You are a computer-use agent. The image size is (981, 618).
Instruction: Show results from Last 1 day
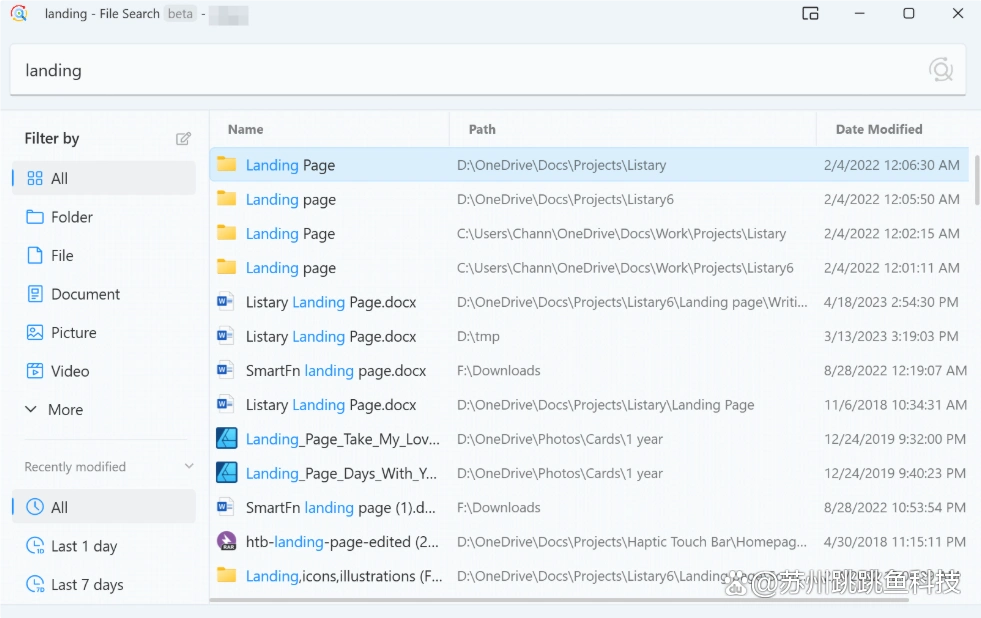(x=104, y=545)
